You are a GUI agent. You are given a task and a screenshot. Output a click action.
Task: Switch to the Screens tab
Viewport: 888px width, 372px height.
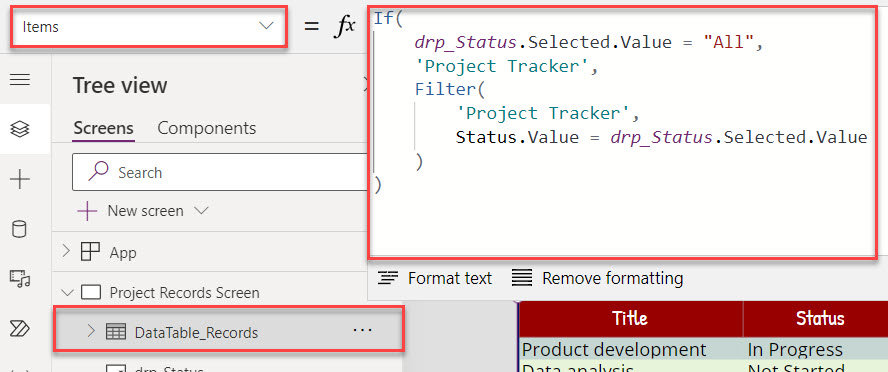[x=104, y=128]
